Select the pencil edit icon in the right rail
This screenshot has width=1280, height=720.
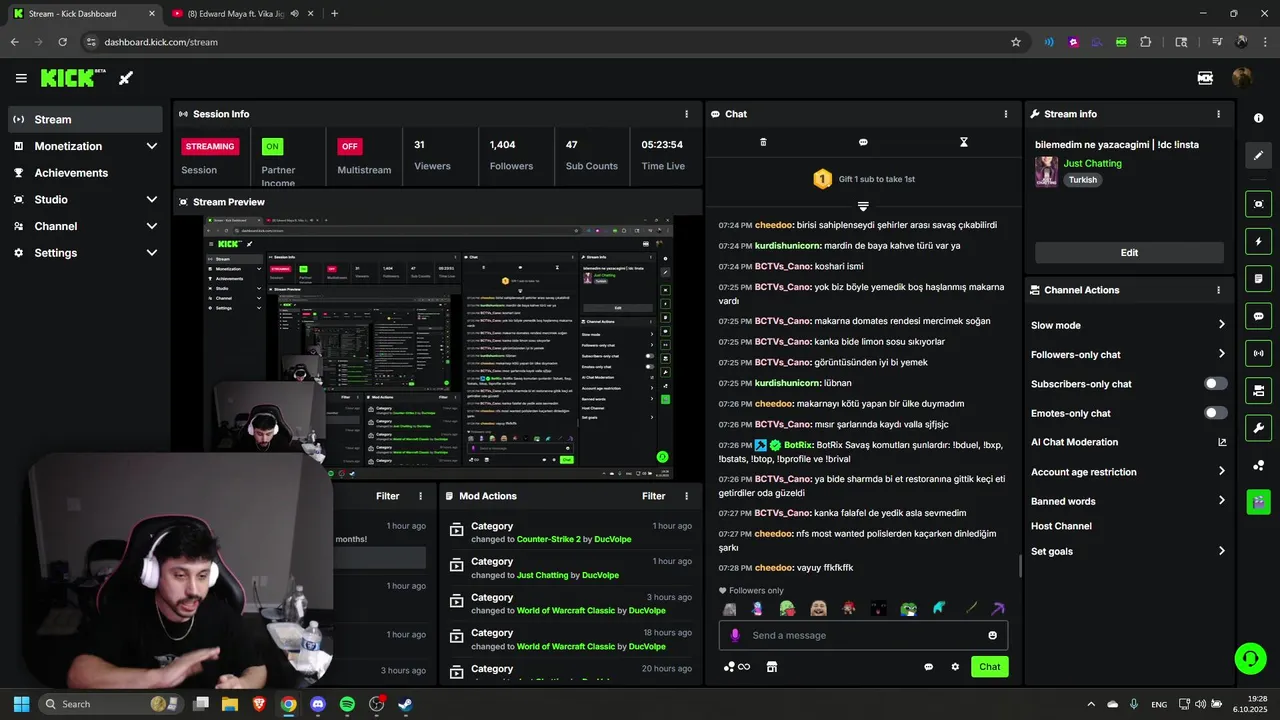pyautogui.click(x=1258, y=155)
